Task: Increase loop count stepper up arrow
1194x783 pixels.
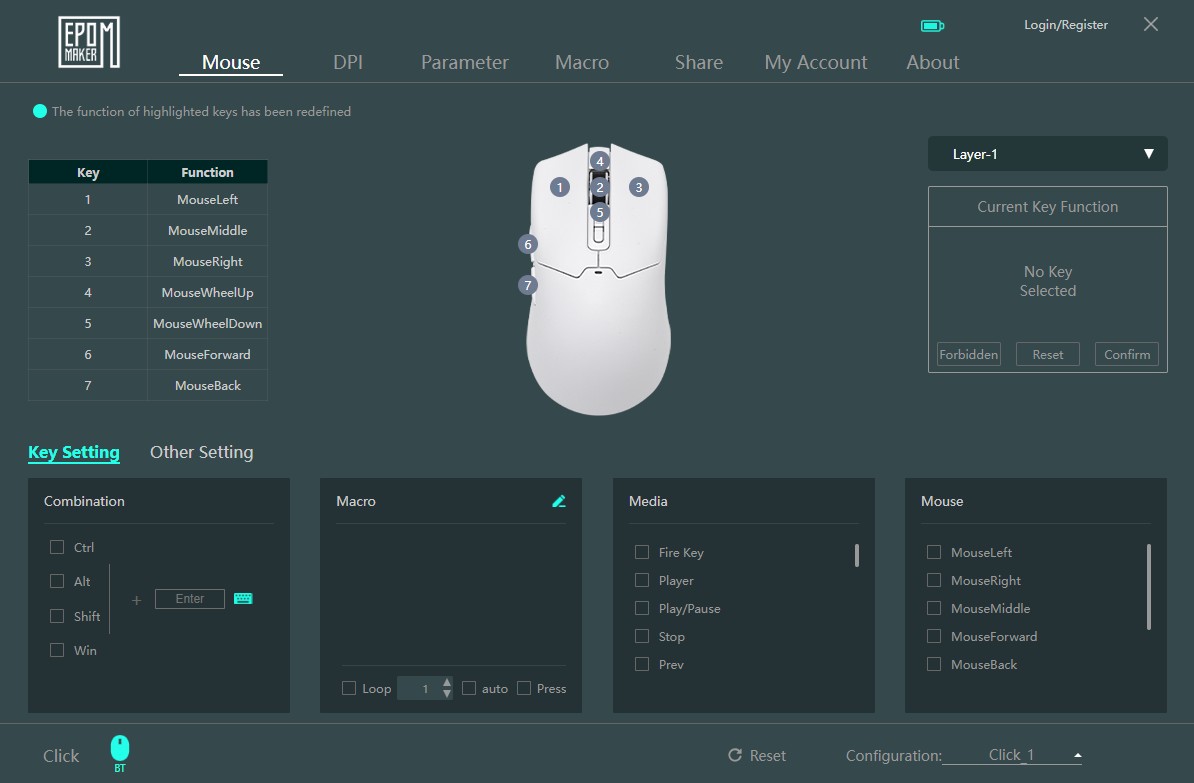Action: click(447, 682)
